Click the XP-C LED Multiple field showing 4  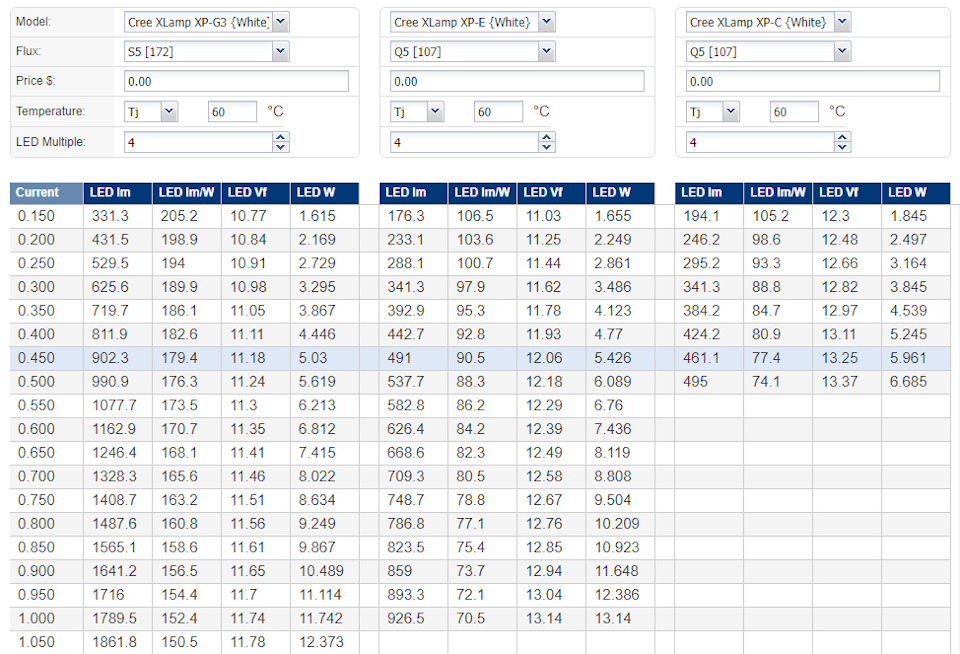tap(760, 142)
